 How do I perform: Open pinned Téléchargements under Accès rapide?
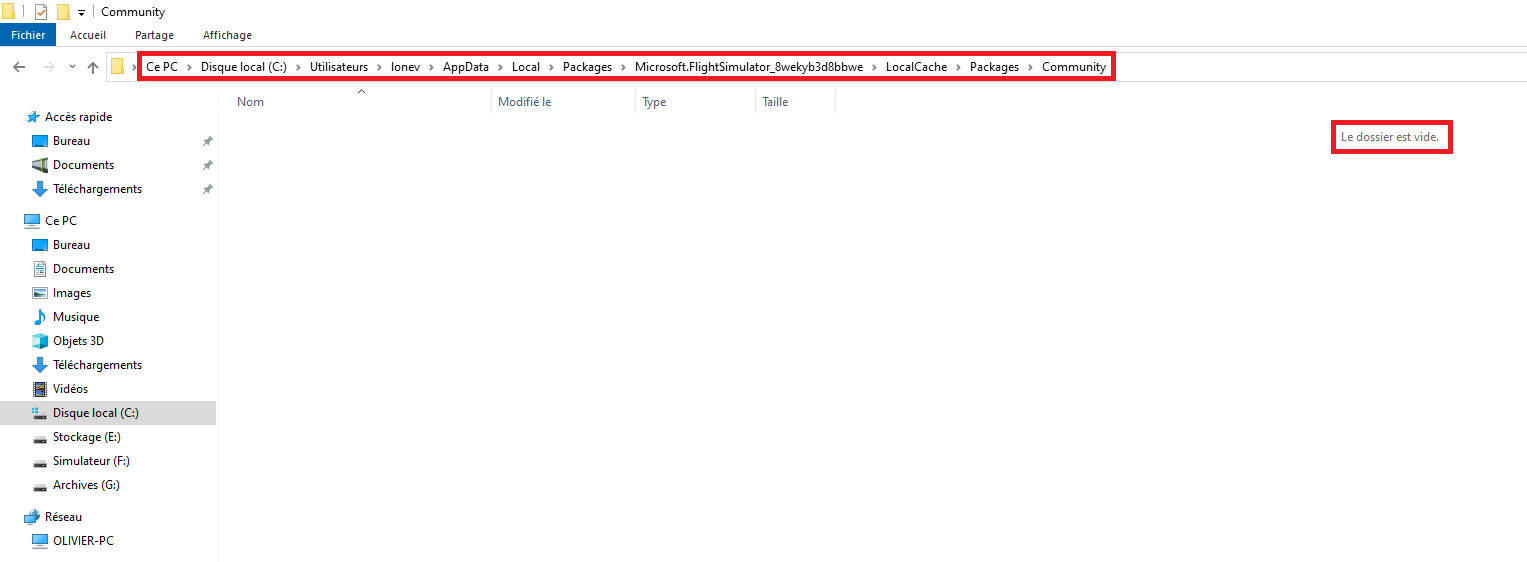click(97, 189)
